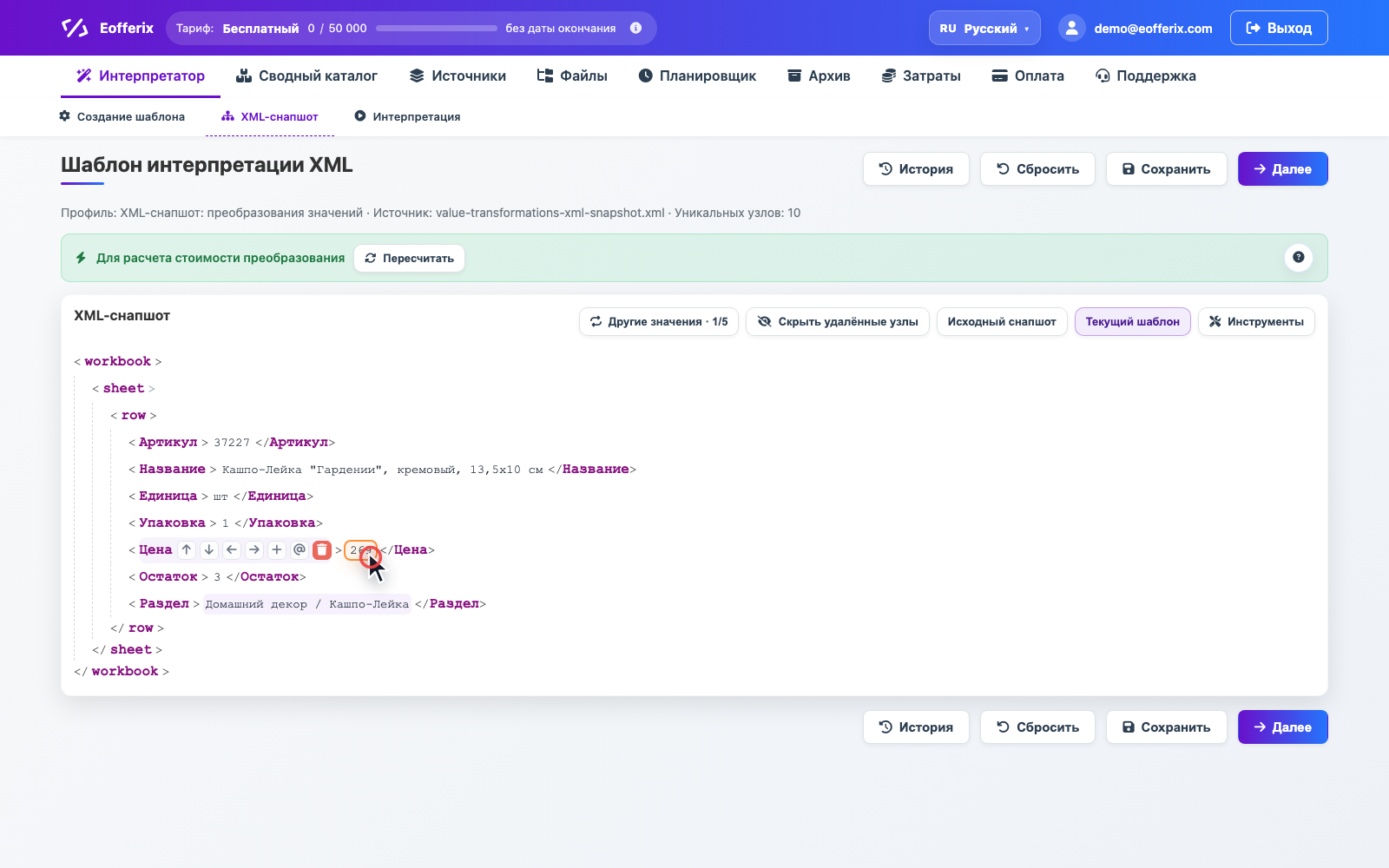The width and height of the screenshot is (1389, 868).
Task: Select the opening workbook tag
Action: click(117, 361)
